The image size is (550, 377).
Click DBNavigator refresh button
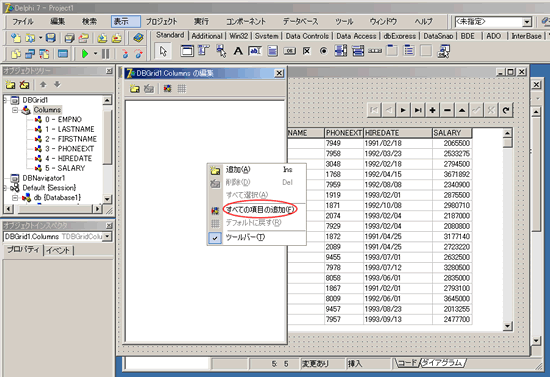click(x=506, y=110)
